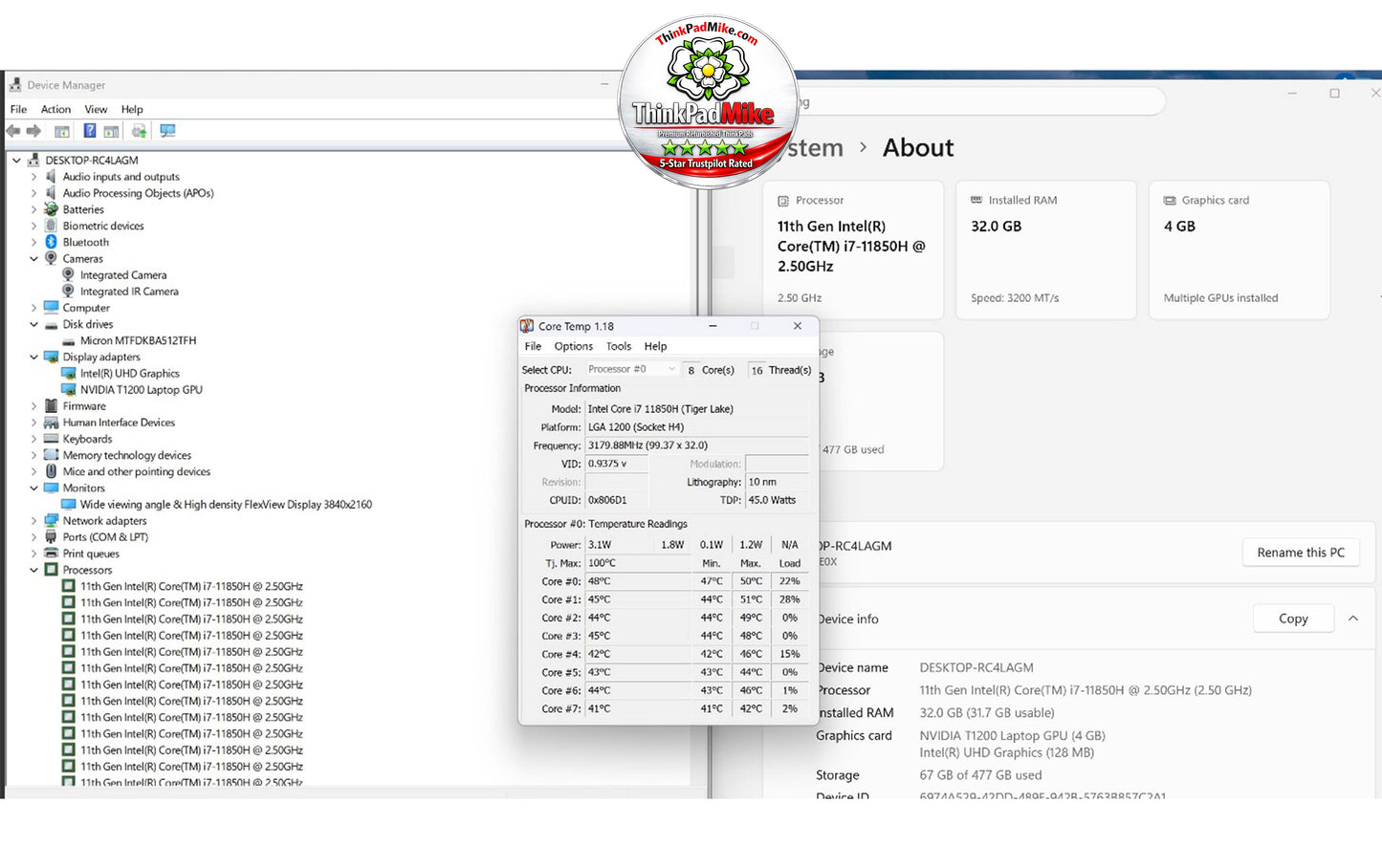
Task: Click the Bluetooth logo icon in the device tree
Action: [x=51, y=242]
